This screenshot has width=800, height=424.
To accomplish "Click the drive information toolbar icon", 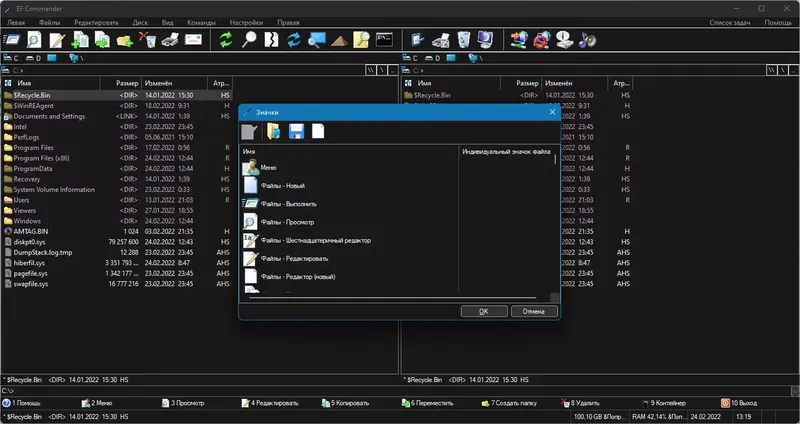I will click(564, 40).
